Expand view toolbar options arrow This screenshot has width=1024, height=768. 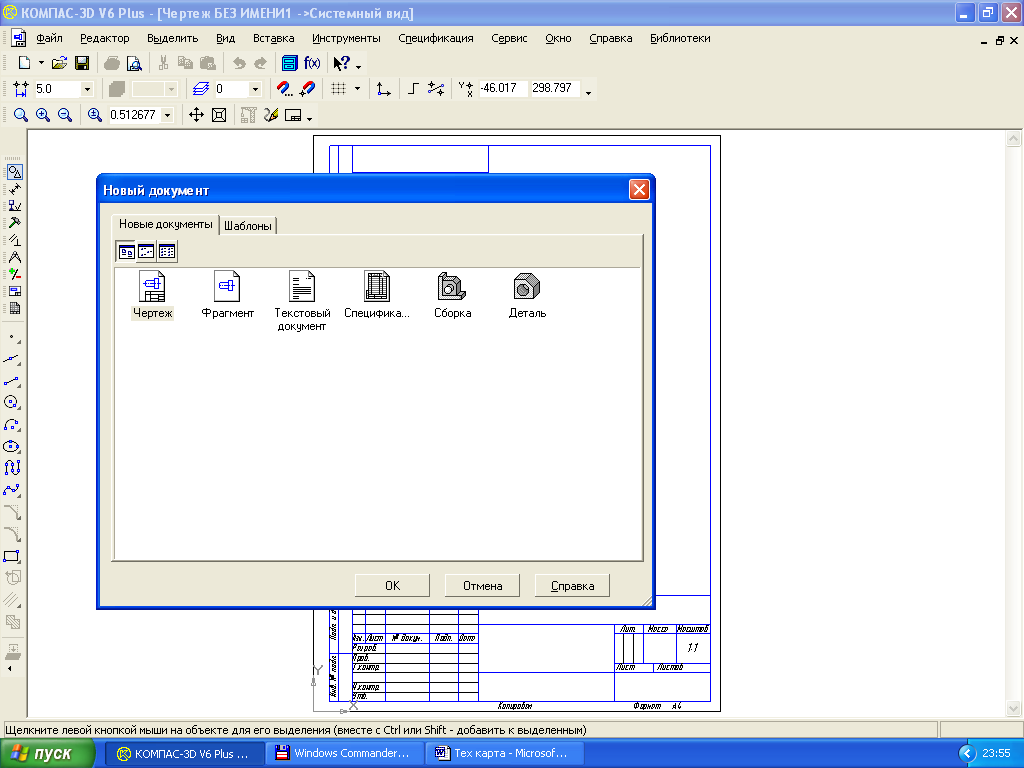(x=310, y=119)
